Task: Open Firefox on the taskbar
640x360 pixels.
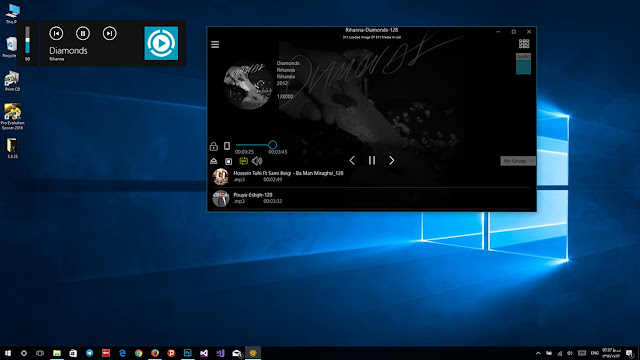Action: 155,353
